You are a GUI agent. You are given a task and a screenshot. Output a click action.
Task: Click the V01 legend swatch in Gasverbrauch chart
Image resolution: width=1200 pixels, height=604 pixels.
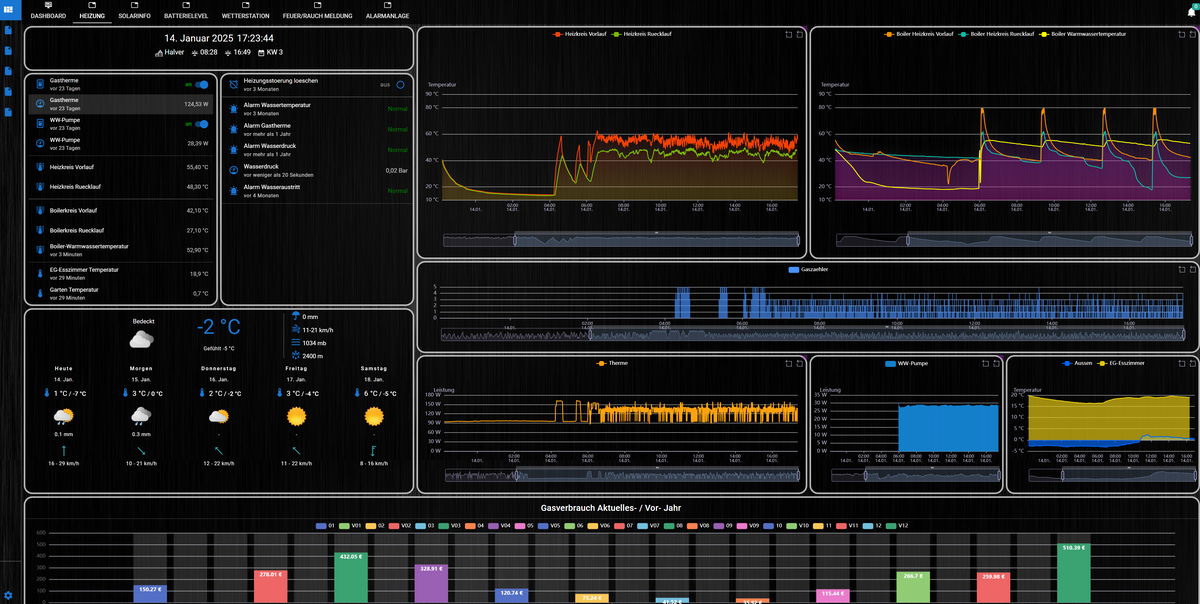(x=344, y=525)
